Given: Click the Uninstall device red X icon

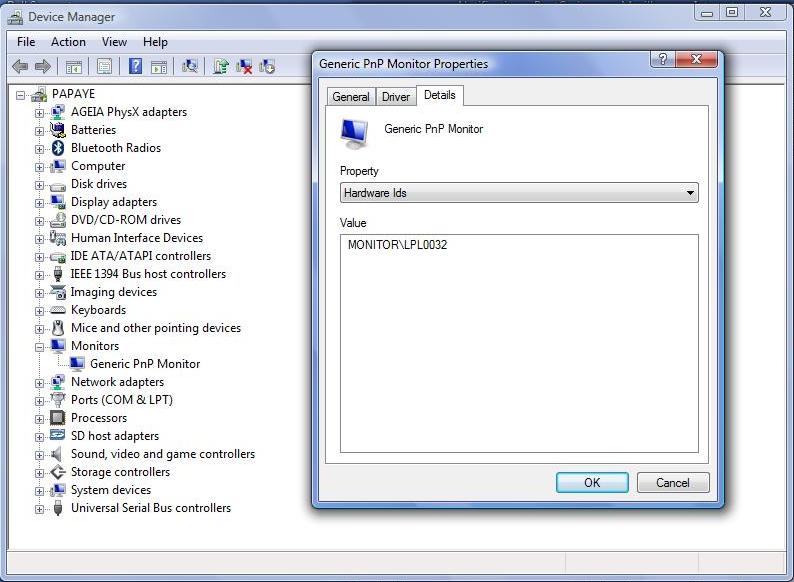Looking at the screenshot, I should 244,66.
